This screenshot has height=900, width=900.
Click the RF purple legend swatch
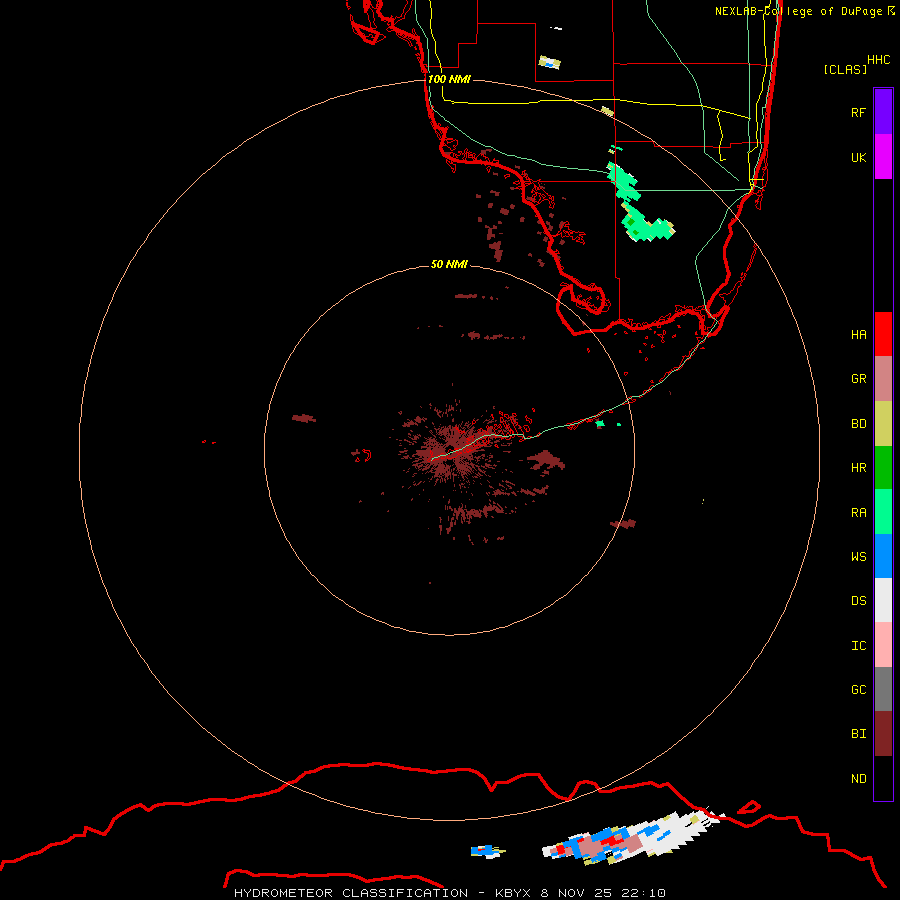pos(883,112)
